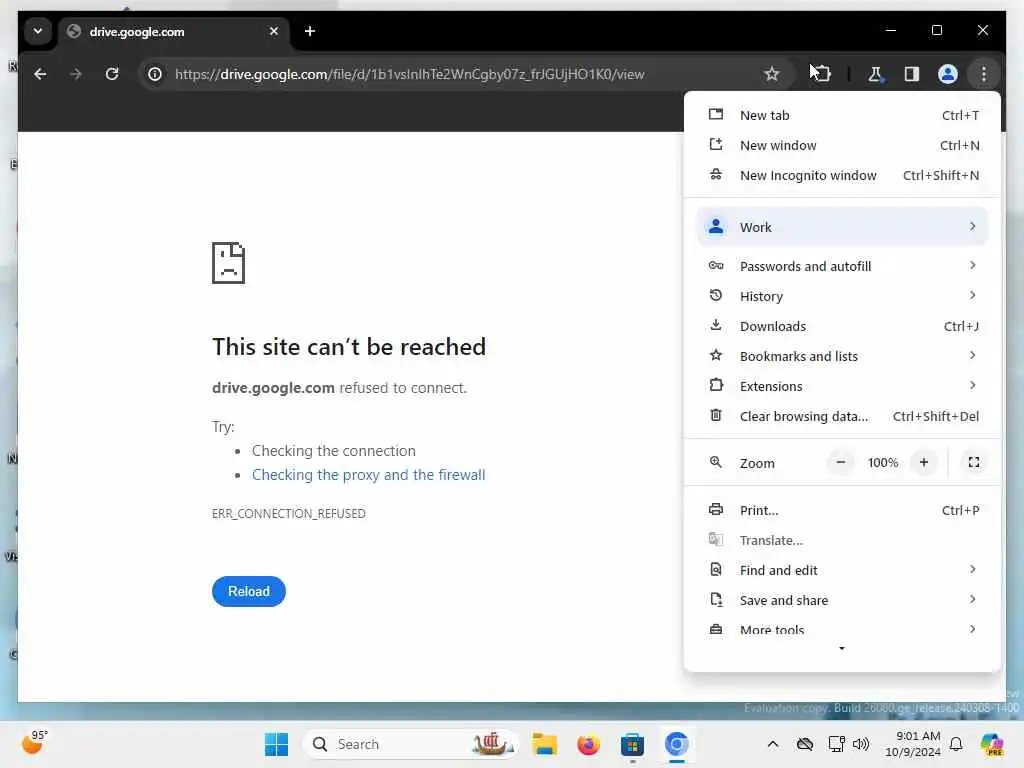Click the forward navigation arrow

click(76, 74)
